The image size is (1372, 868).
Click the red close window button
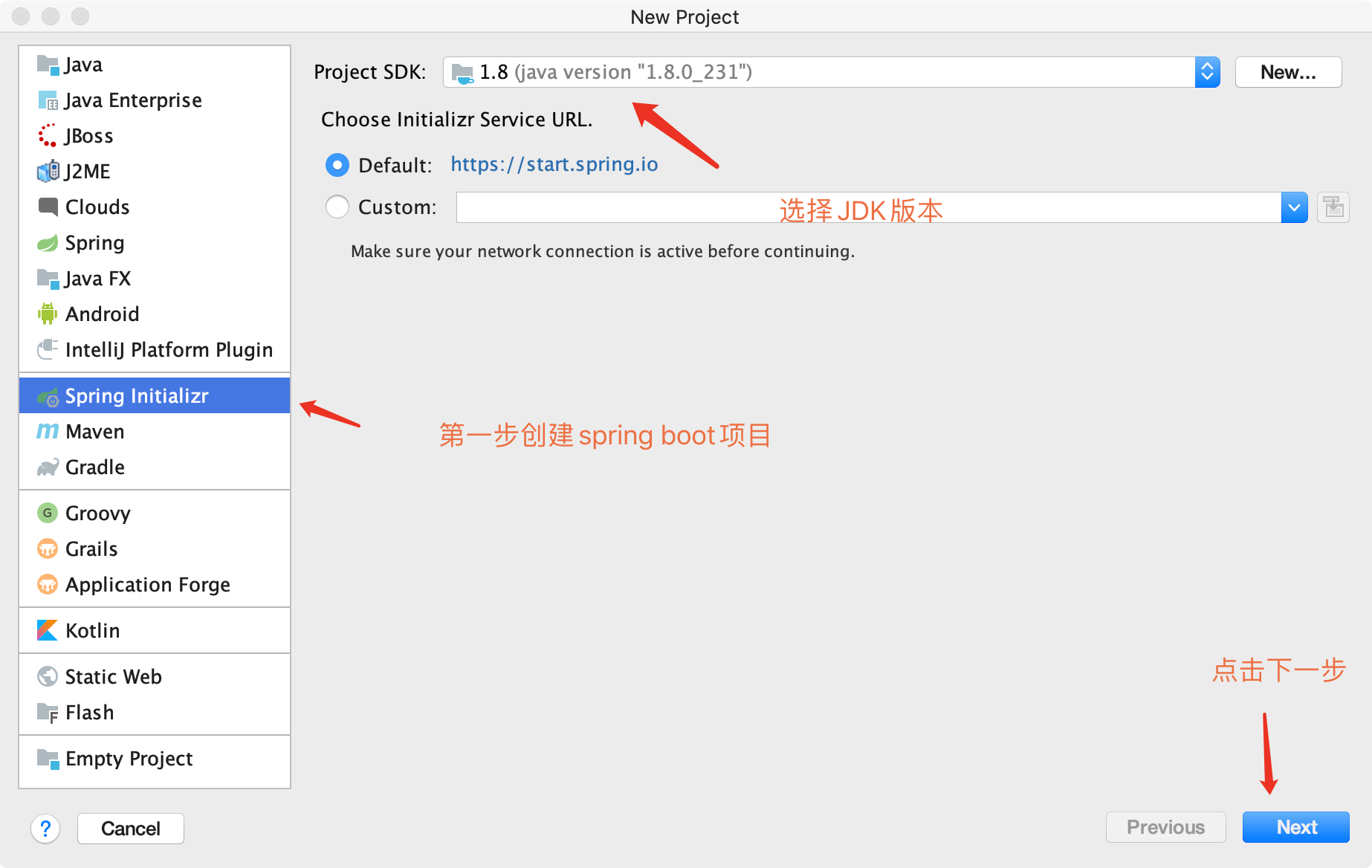pyautogui.click(x=21, y=16)
